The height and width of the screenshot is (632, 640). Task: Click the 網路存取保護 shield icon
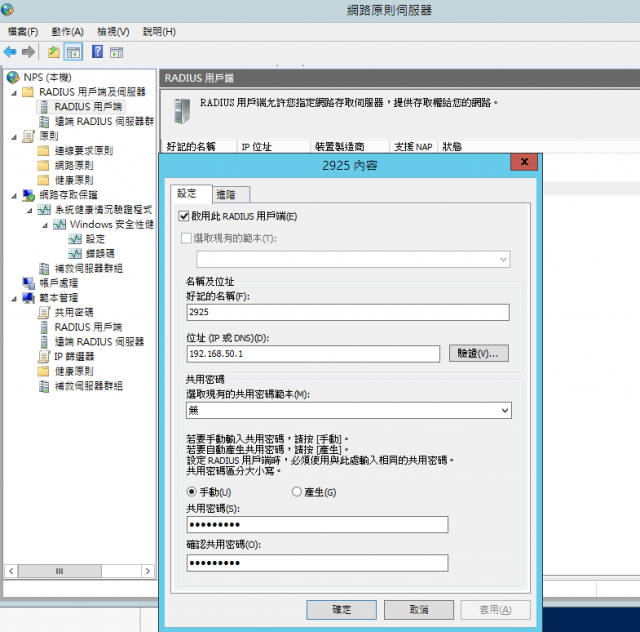pos(29,195)
